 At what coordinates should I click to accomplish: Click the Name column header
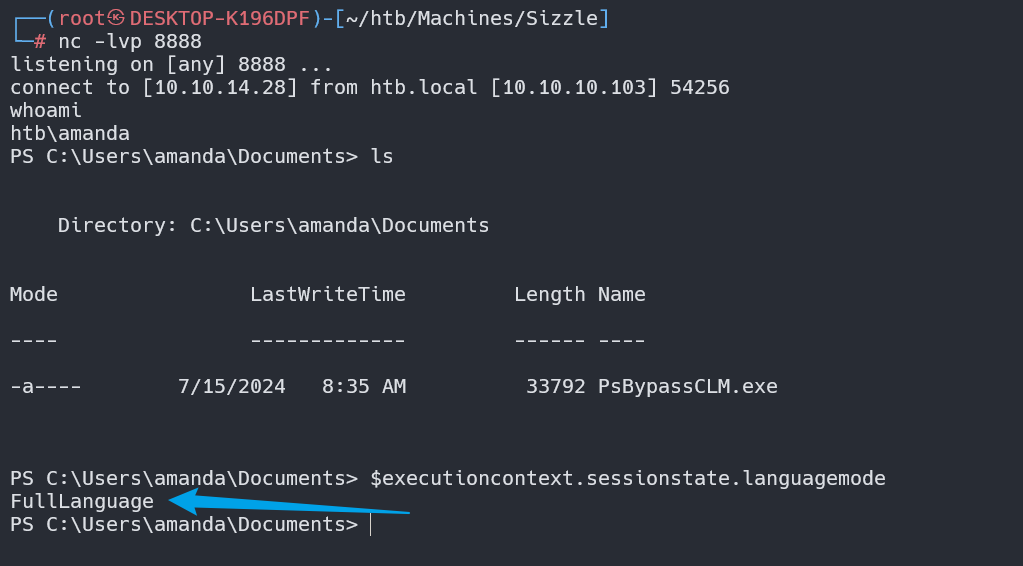pos(622,294)
